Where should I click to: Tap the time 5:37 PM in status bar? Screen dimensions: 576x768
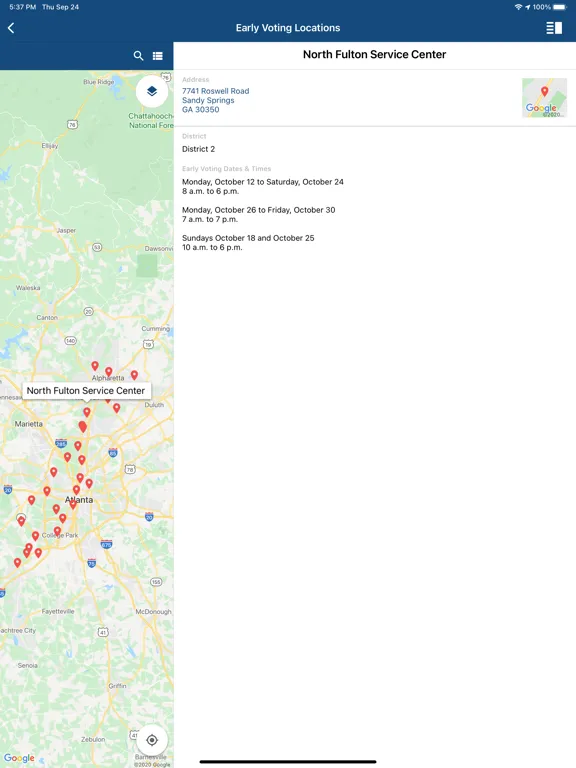point(23,7)
